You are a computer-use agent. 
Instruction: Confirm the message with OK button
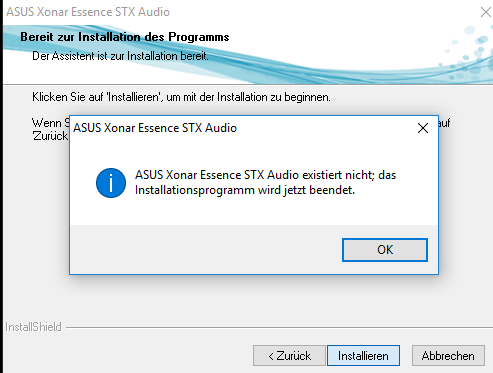385,250
